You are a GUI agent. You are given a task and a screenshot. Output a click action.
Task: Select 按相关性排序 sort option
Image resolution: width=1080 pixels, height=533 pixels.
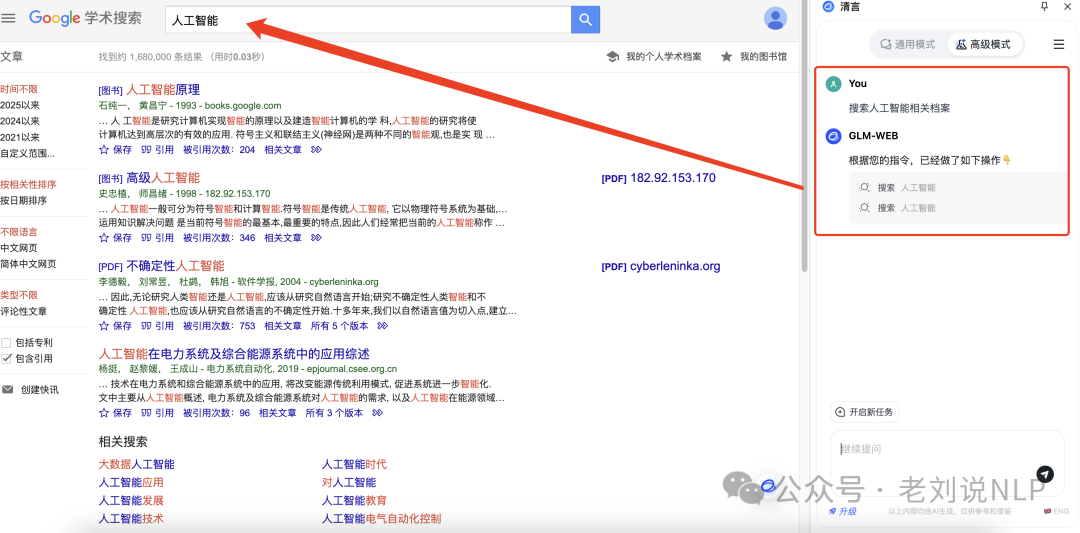click(x=28, y=185)
